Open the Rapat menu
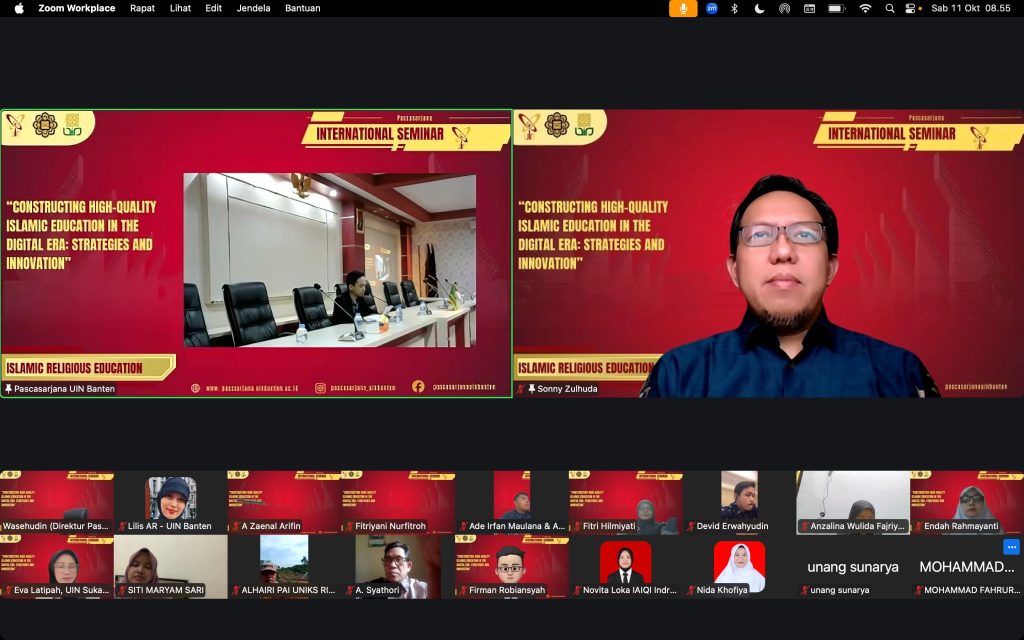Image resolution: width=1024 pixels, height=640 pixels. 142,8
